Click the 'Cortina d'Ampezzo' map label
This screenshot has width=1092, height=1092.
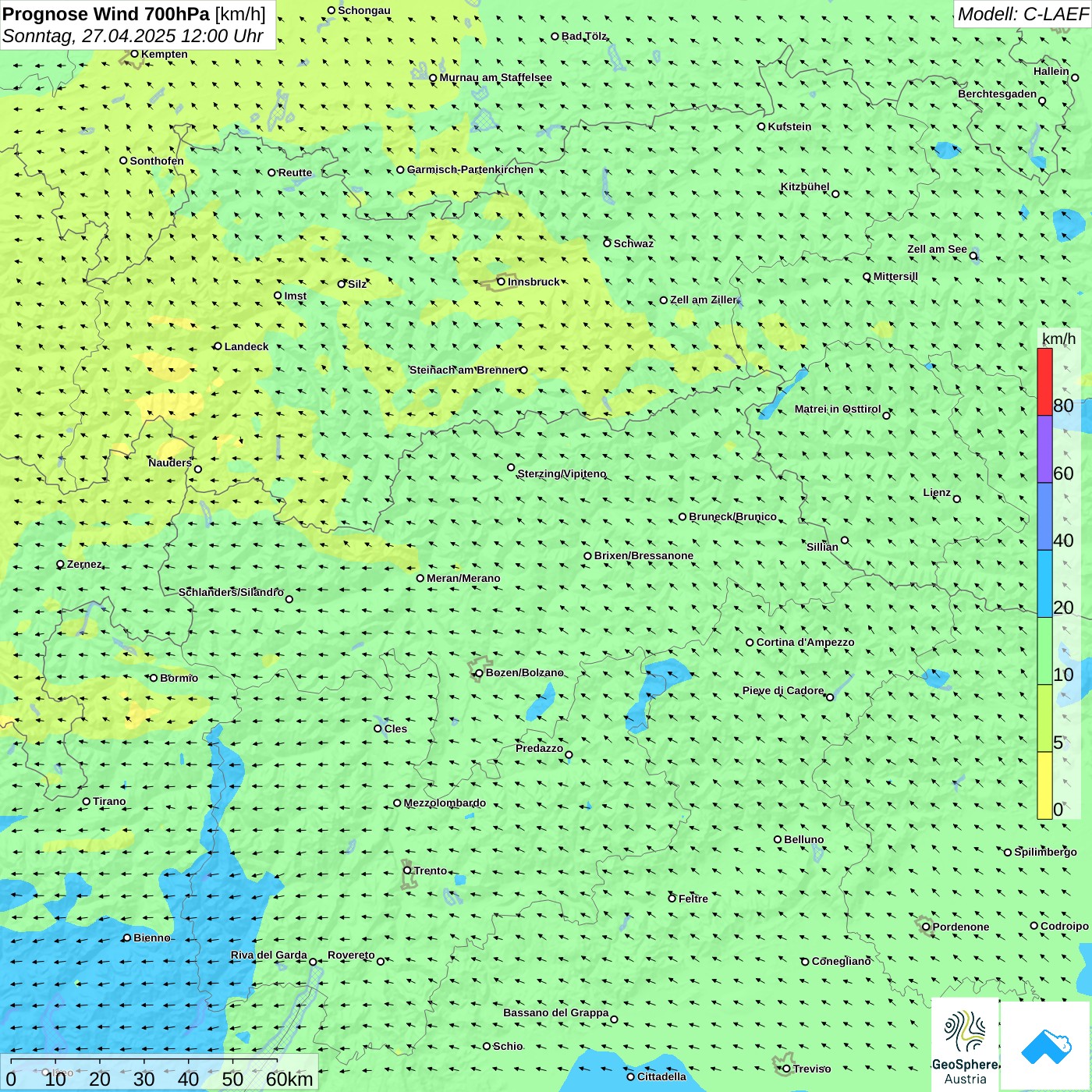pyautogui.click(x=805, y=642)
